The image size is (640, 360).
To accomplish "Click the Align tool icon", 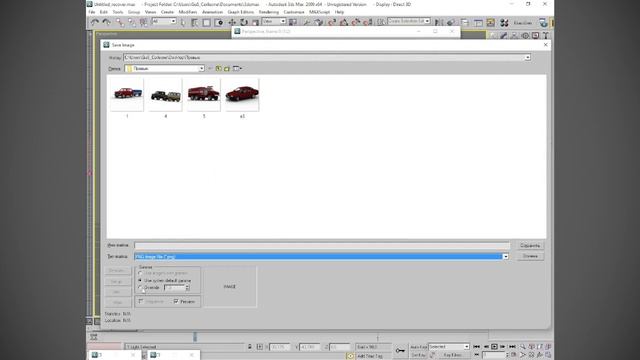I will 451,22.
